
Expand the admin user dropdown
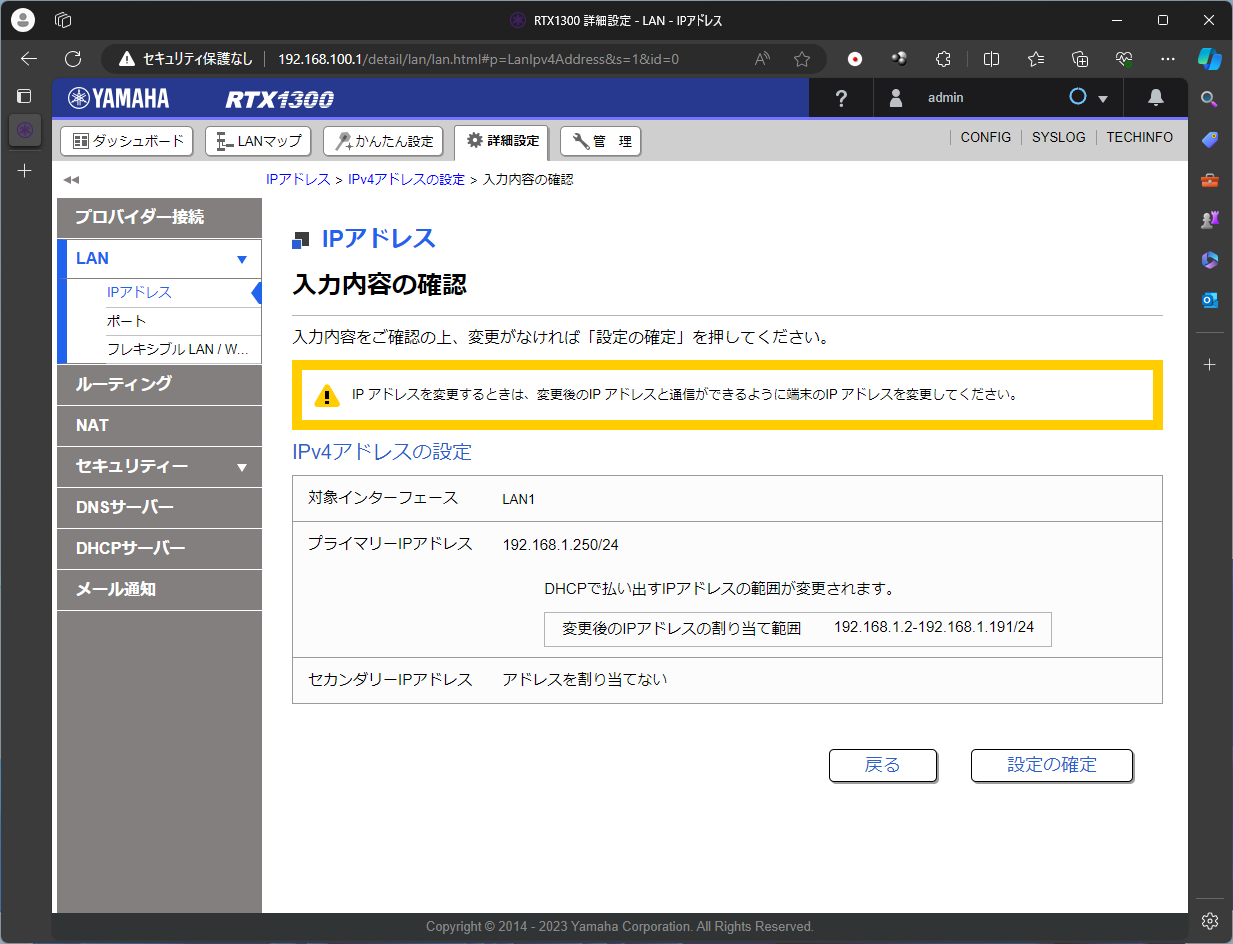click(x=1103, y=99)
